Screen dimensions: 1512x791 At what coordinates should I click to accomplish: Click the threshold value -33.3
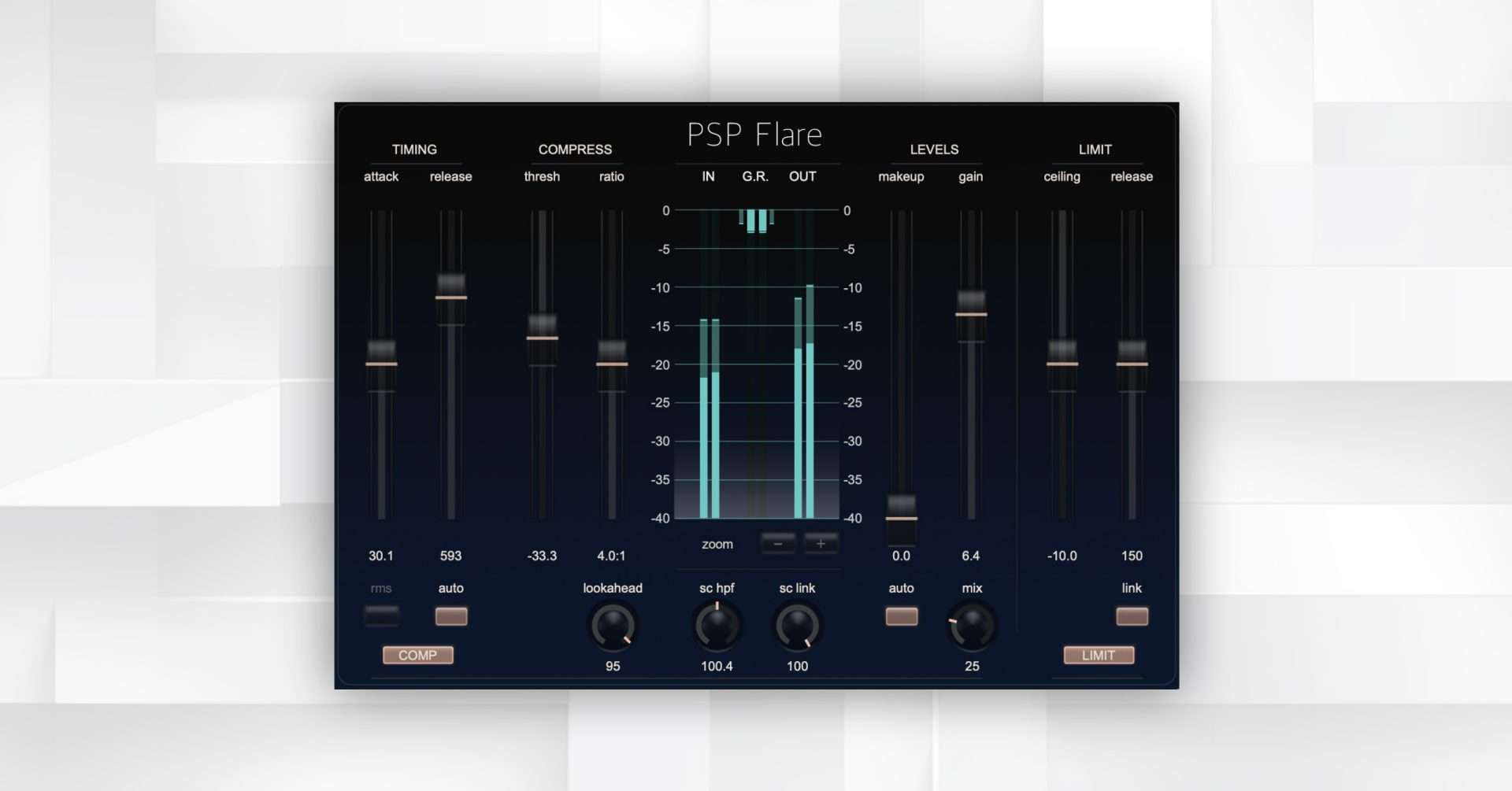click(x=543, y=556)
